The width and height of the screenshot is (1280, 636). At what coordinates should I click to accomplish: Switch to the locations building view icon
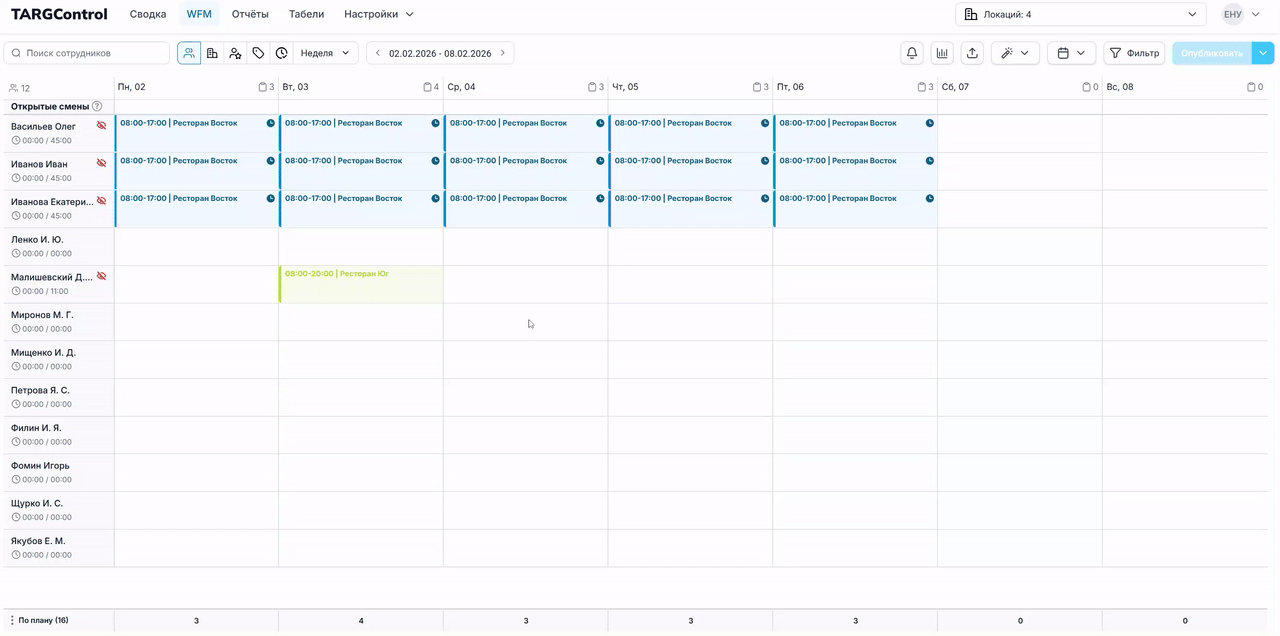[x=212, y=53]
